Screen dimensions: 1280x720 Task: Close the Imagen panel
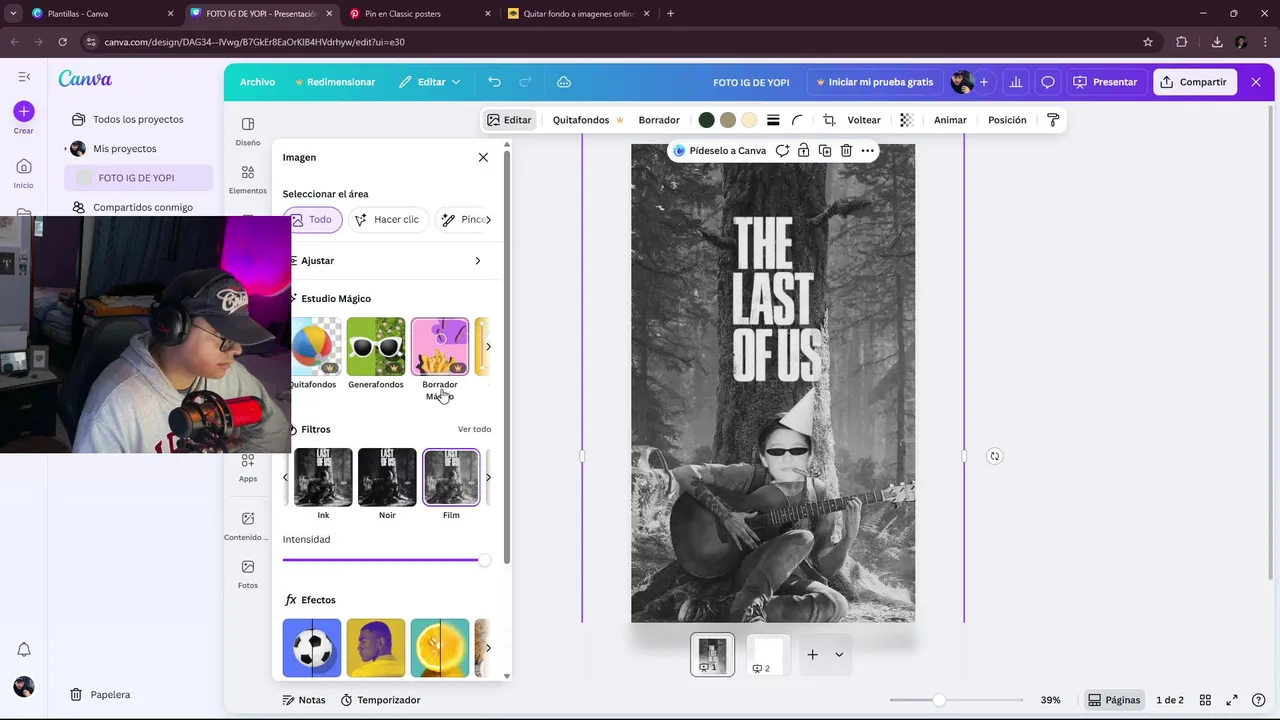(483, 157)
